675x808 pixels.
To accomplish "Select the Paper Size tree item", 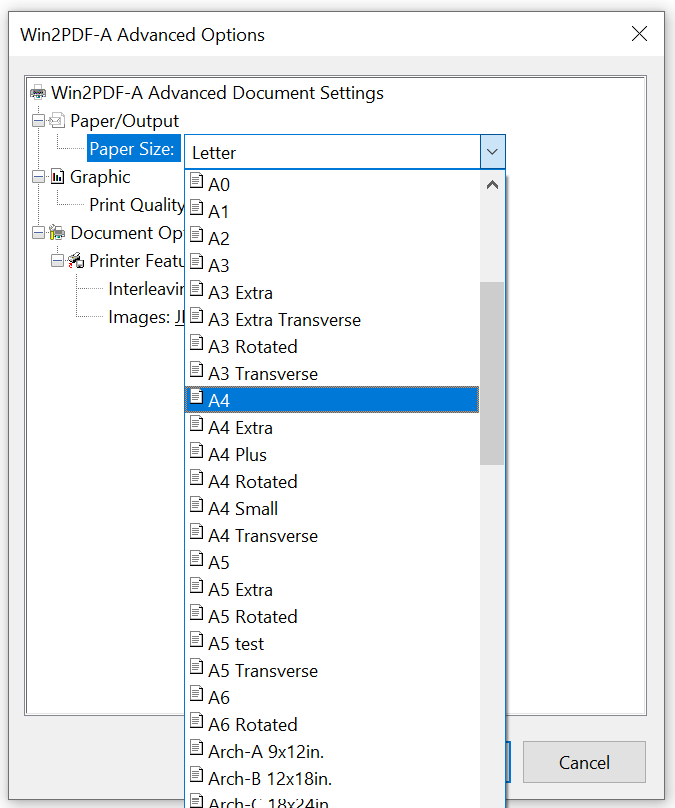I will (132, 148).
